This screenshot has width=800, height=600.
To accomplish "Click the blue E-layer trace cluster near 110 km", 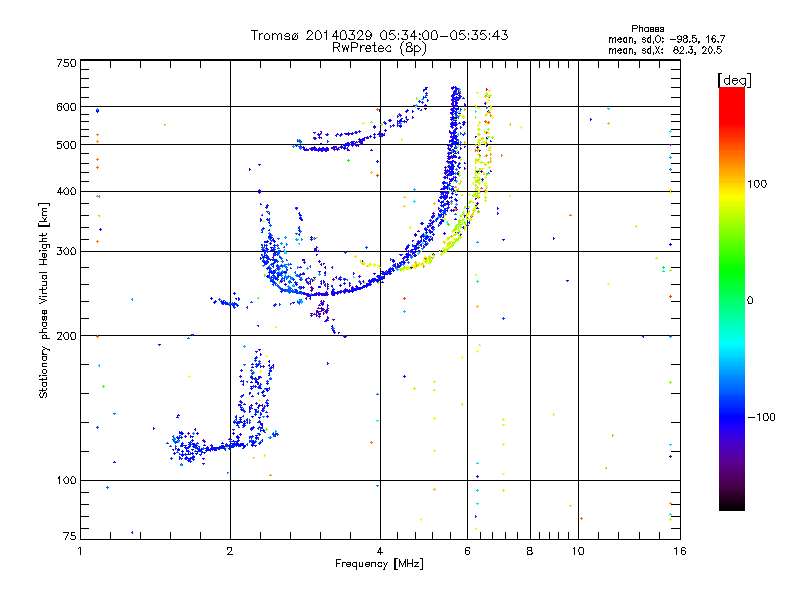I will (x=186, y=447).
